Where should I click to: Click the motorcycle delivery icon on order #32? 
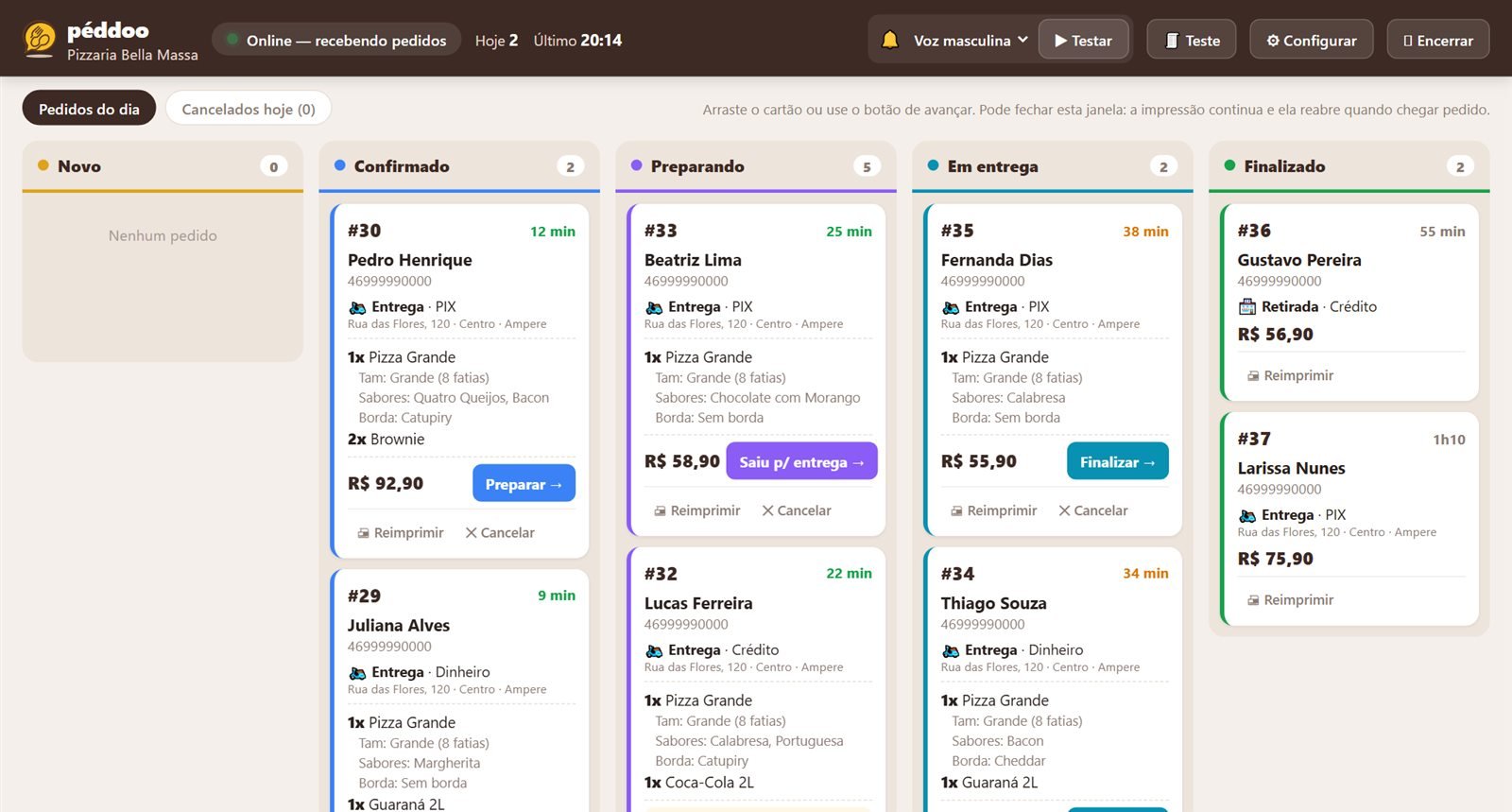[654, 650]
